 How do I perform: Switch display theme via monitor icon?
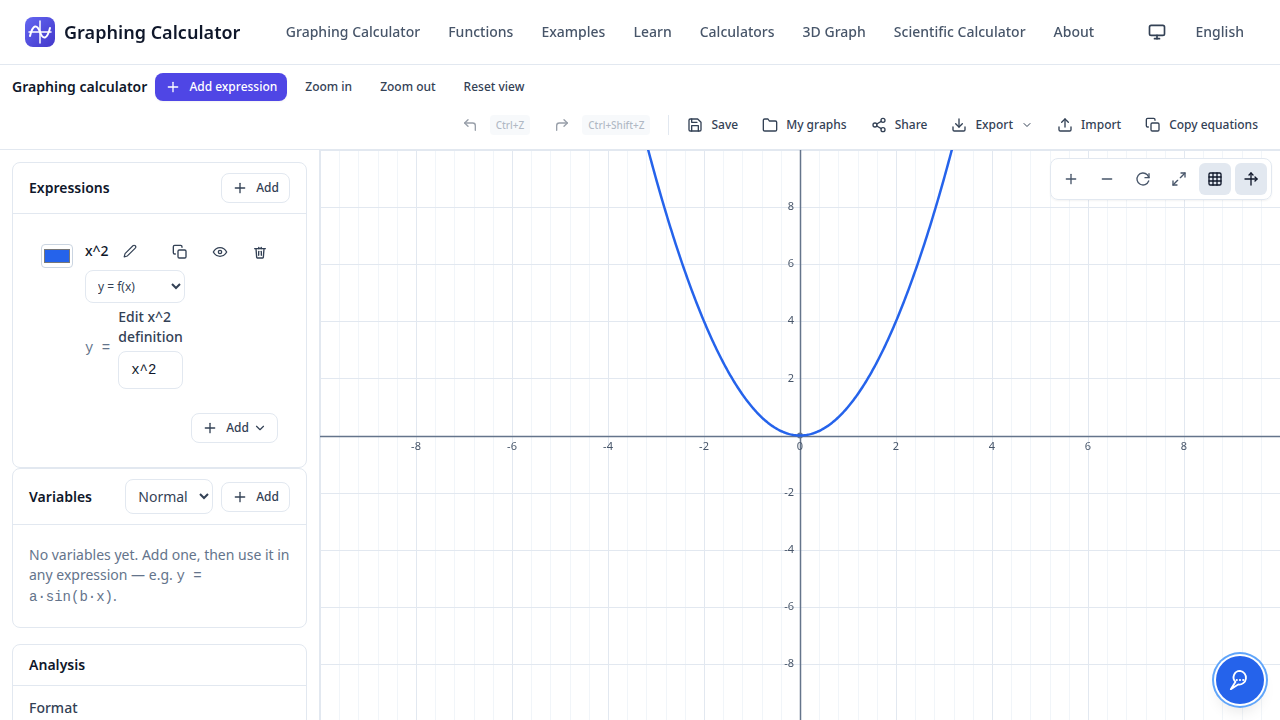pos(1157,32)
